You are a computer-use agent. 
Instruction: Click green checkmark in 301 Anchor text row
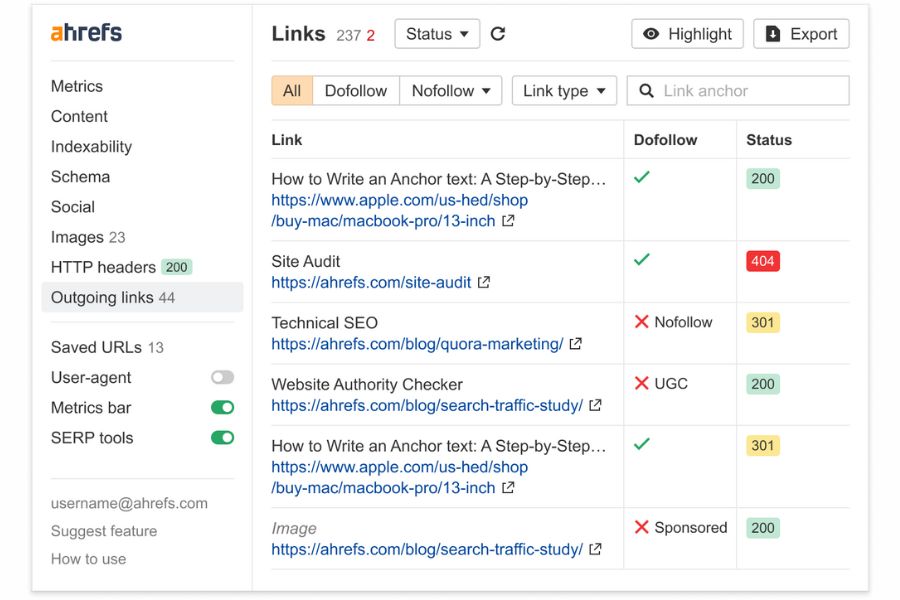(642, 444)
